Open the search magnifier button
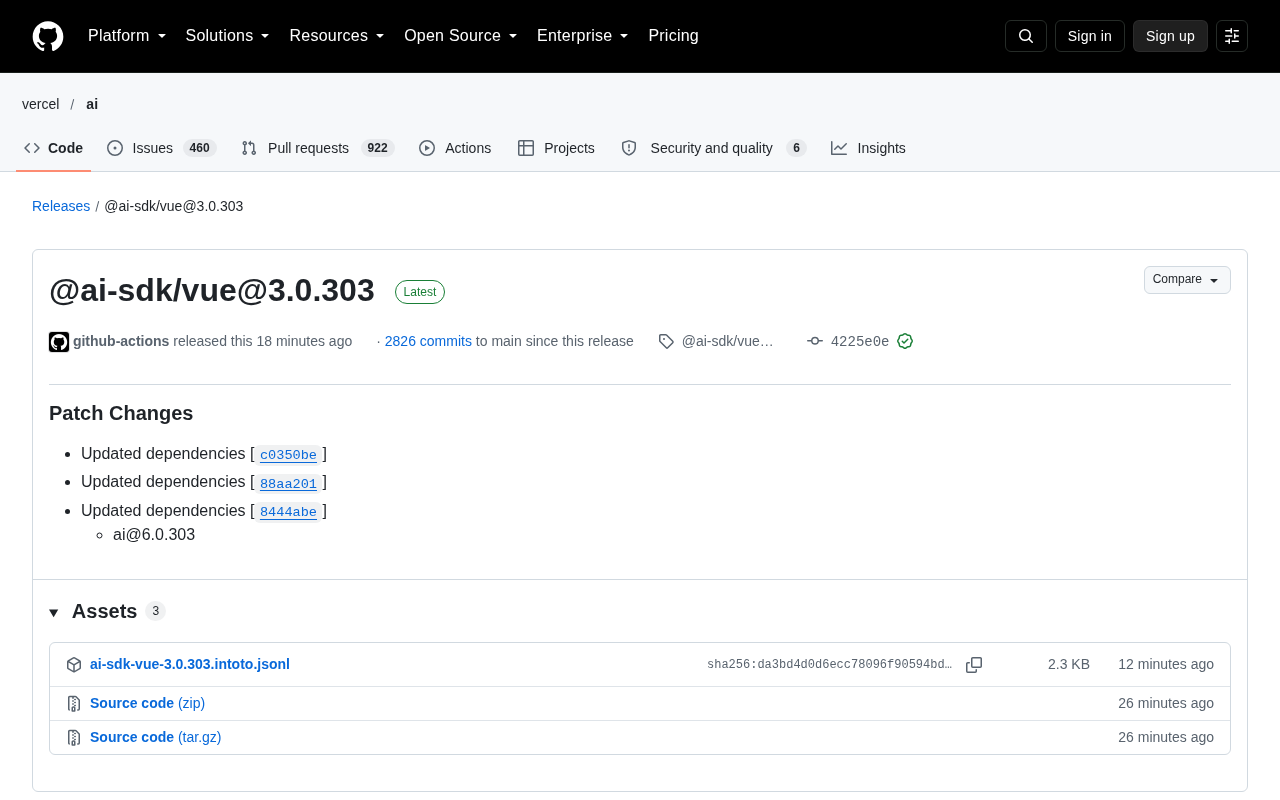The image size is (1280, 800). point(1026,36)
